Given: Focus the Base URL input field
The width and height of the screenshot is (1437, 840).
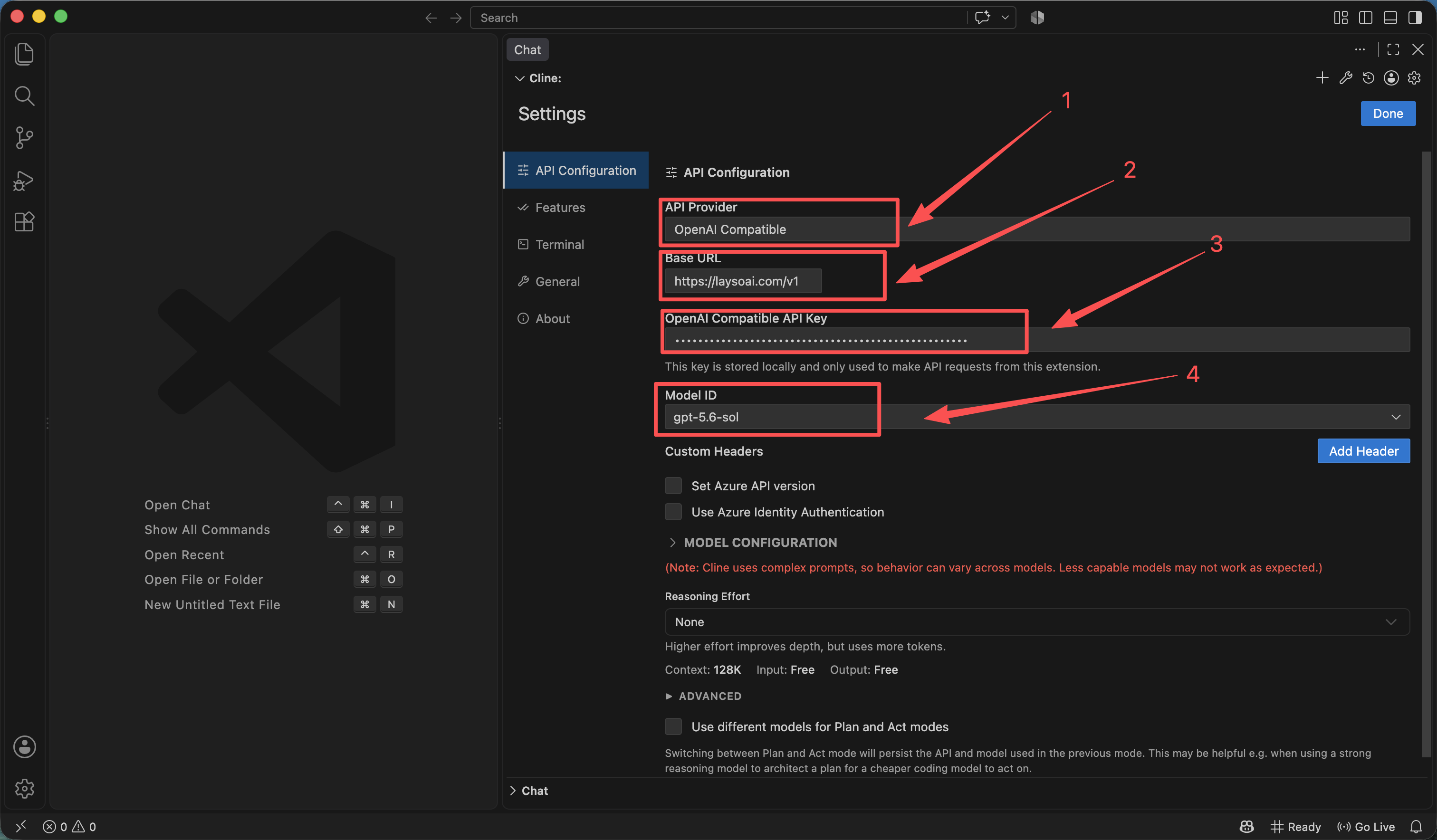Looking at the screenshot, I should coord(743,281).
